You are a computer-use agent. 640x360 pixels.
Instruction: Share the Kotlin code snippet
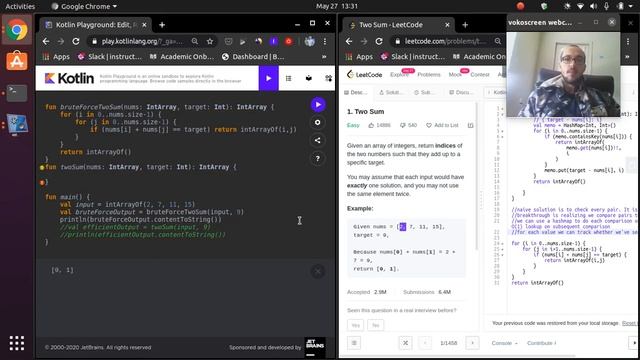click(318, 140)
